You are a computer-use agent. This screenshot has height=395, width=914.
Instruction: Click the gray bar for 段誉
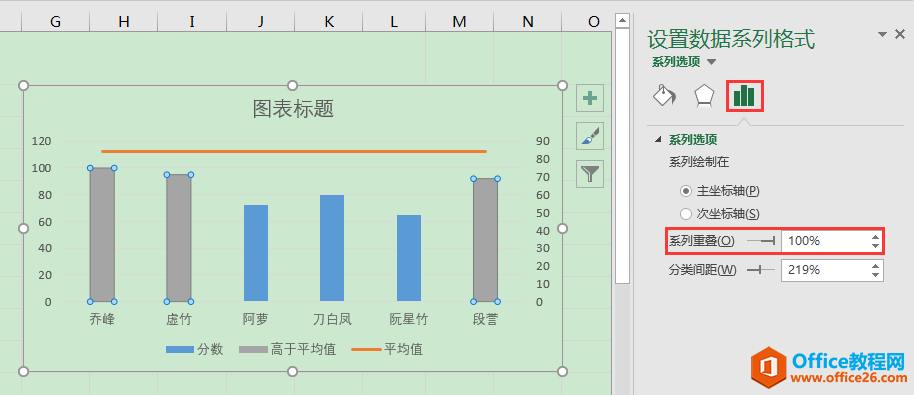(x=485, y=240)
